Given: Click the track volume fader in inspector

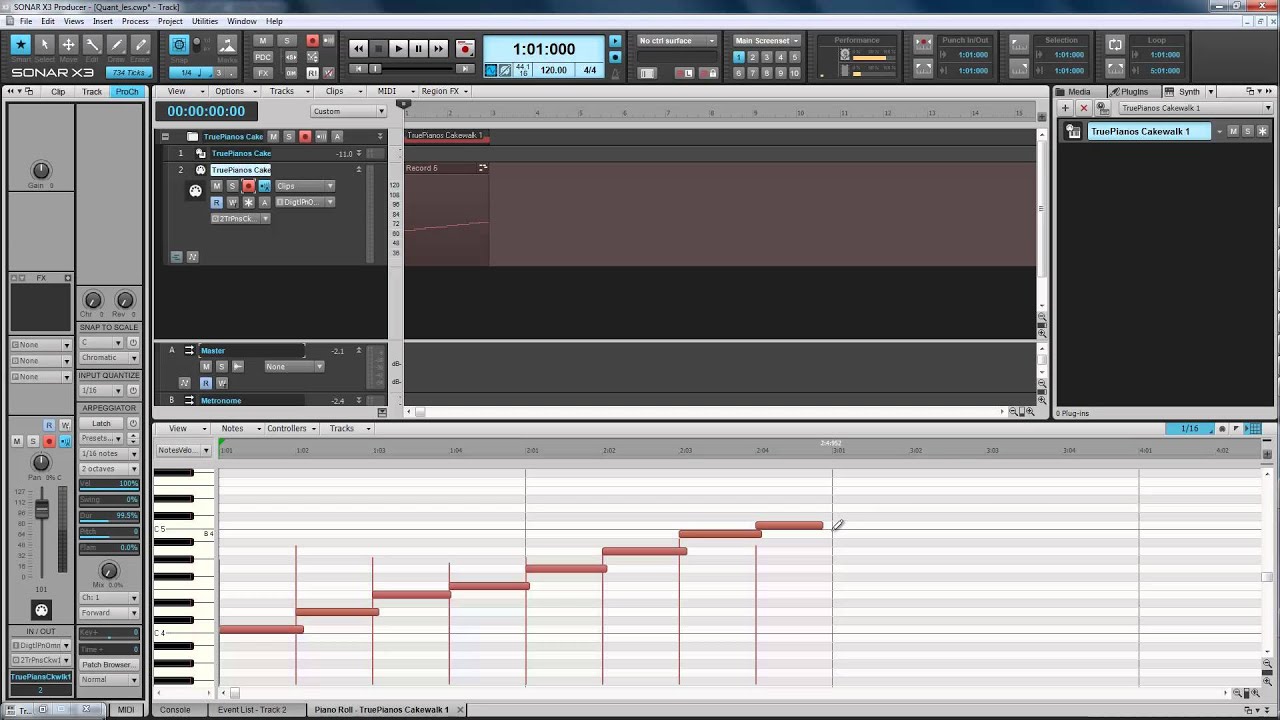Looking at the screenshot, I should [42, 510].
